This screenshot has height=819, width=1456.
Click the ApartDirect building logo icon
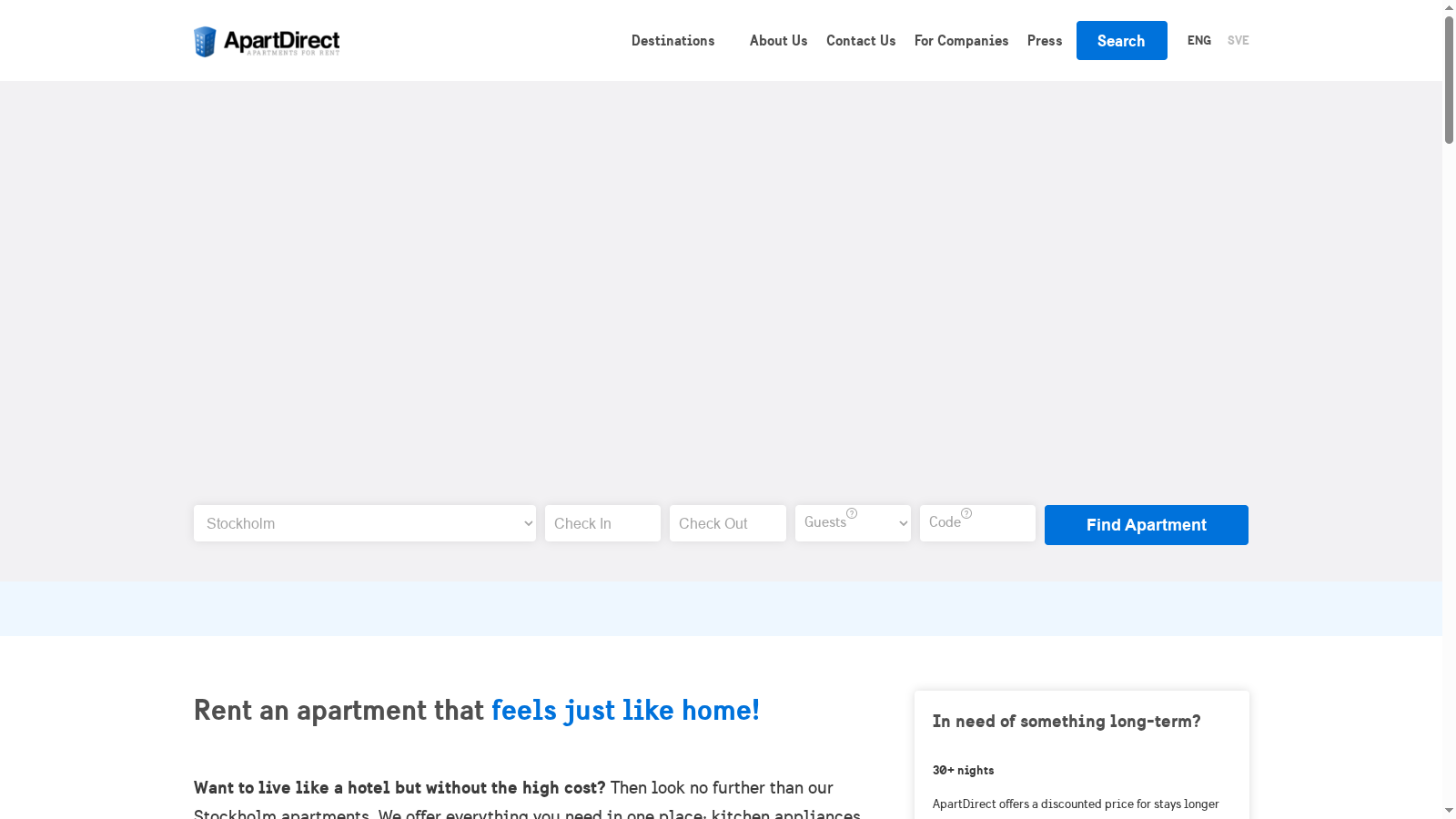204,40
